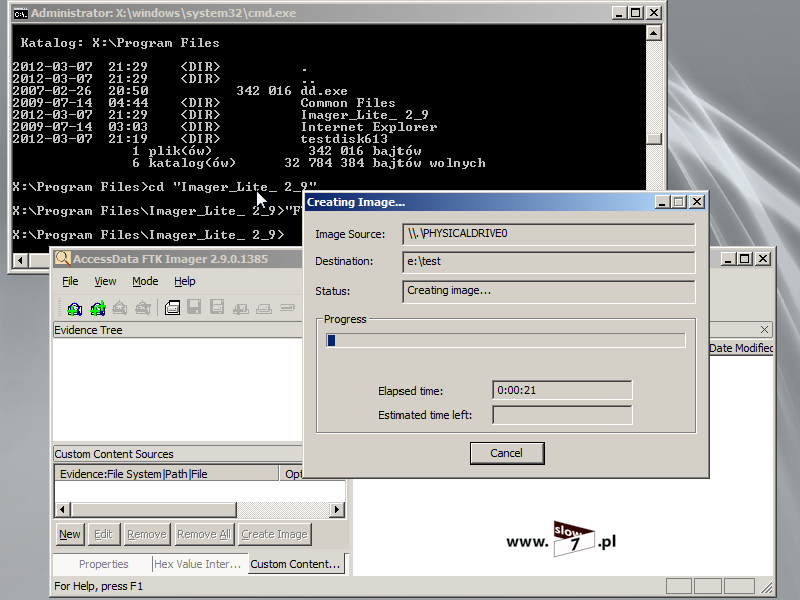Click 'Common Files' in the cmd listing
Screen dimensions: 800x600
348,103
